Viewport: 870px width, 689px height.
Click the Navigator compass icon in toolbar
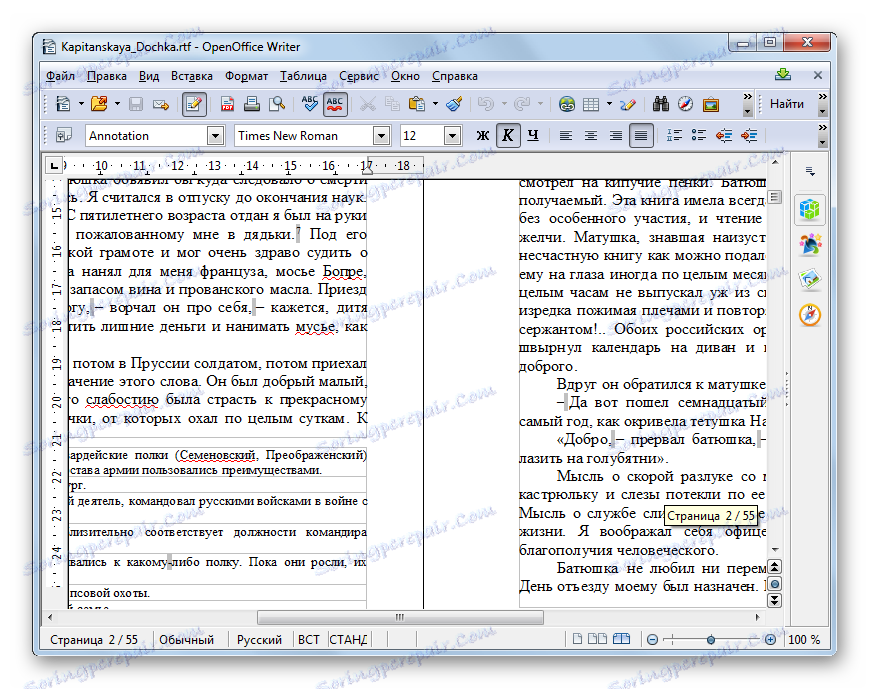tap(685, 104)
